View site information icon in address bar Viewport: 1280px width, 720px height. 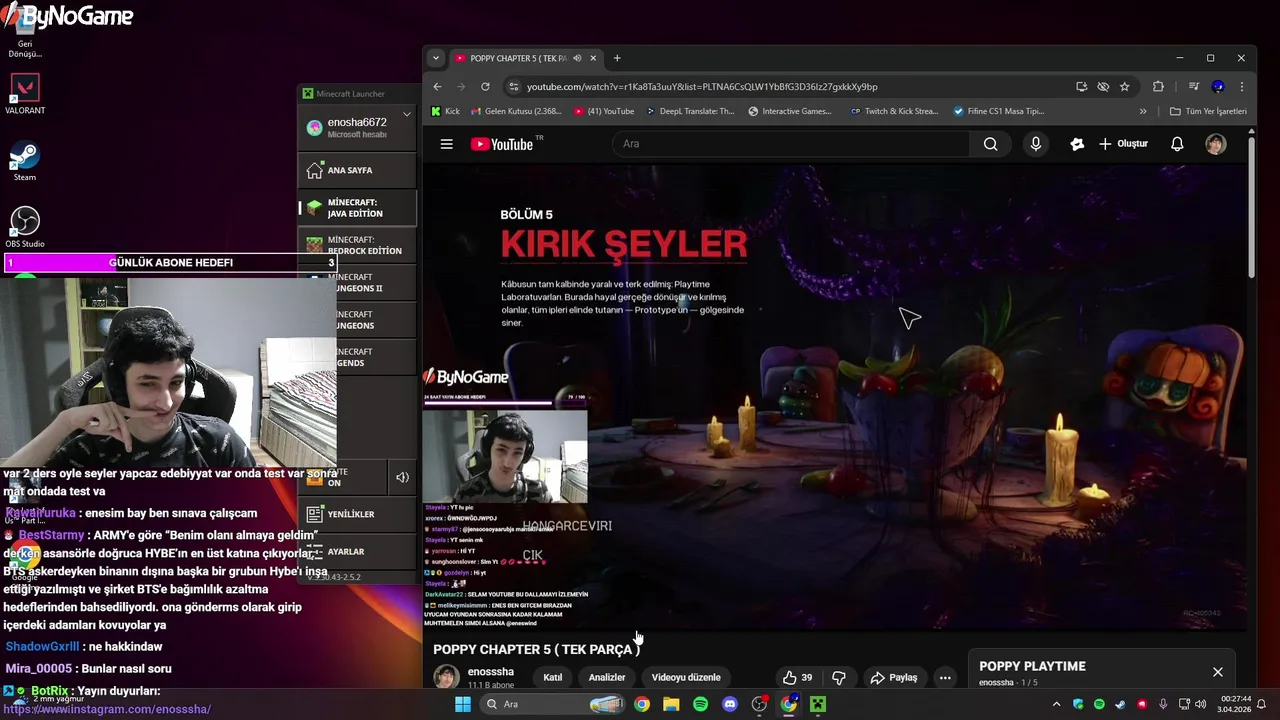[513, 87]
